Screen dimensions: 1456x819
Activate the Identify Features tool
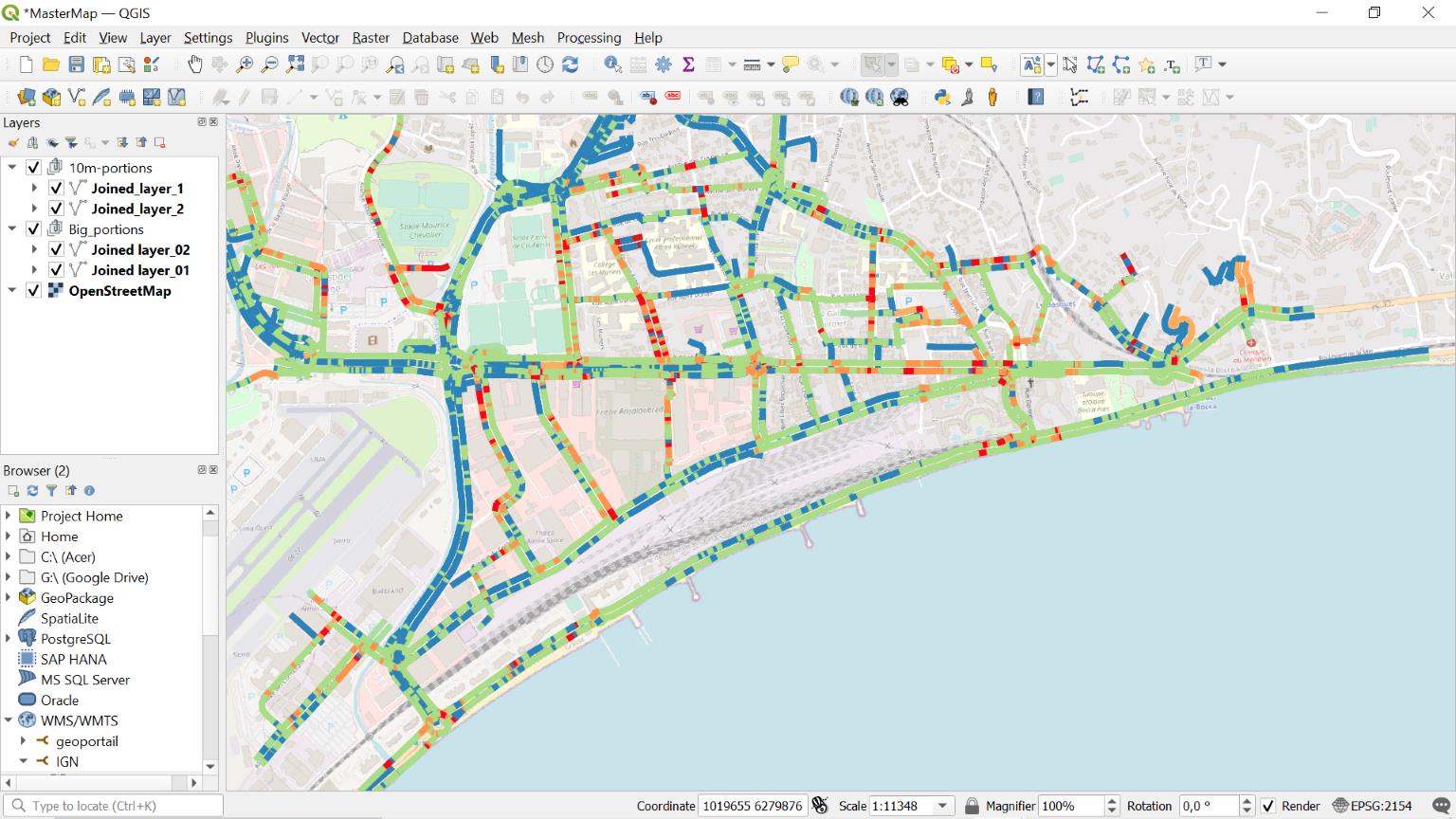coord(612,64)
